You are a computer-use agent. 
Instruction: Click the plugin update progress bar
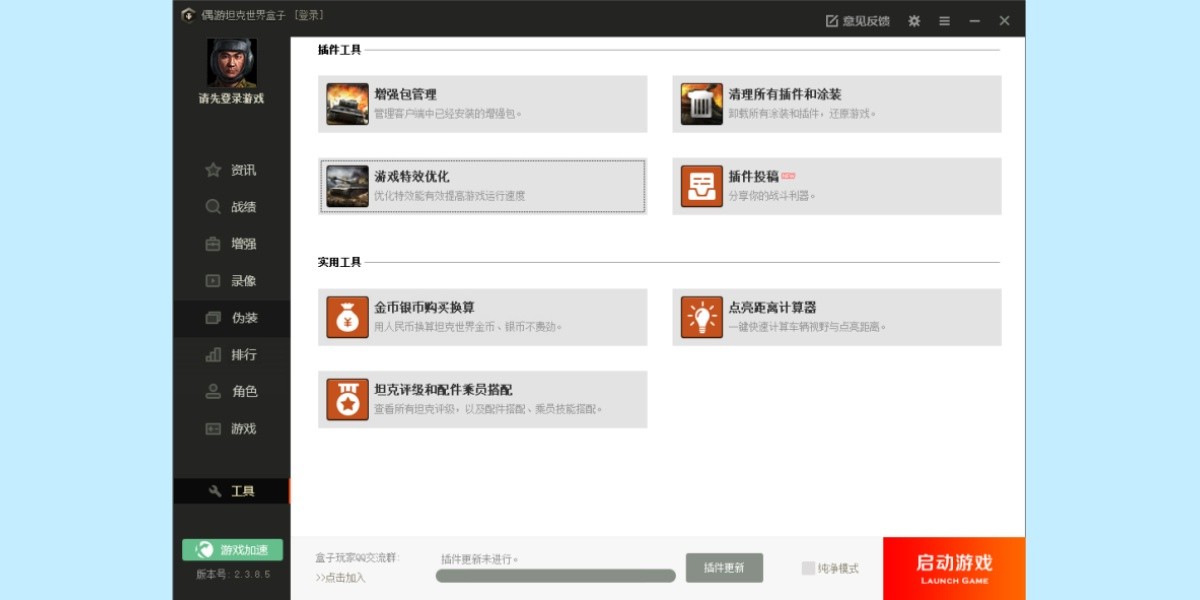556,576
